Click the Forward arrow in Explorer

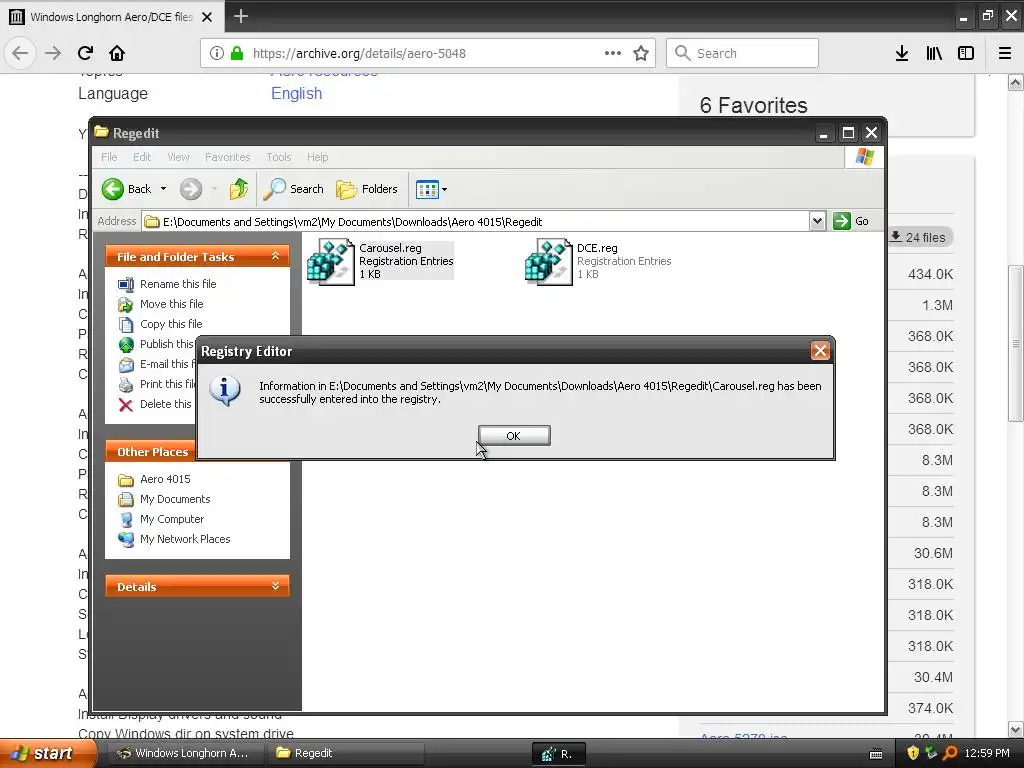tap(191, 189)
